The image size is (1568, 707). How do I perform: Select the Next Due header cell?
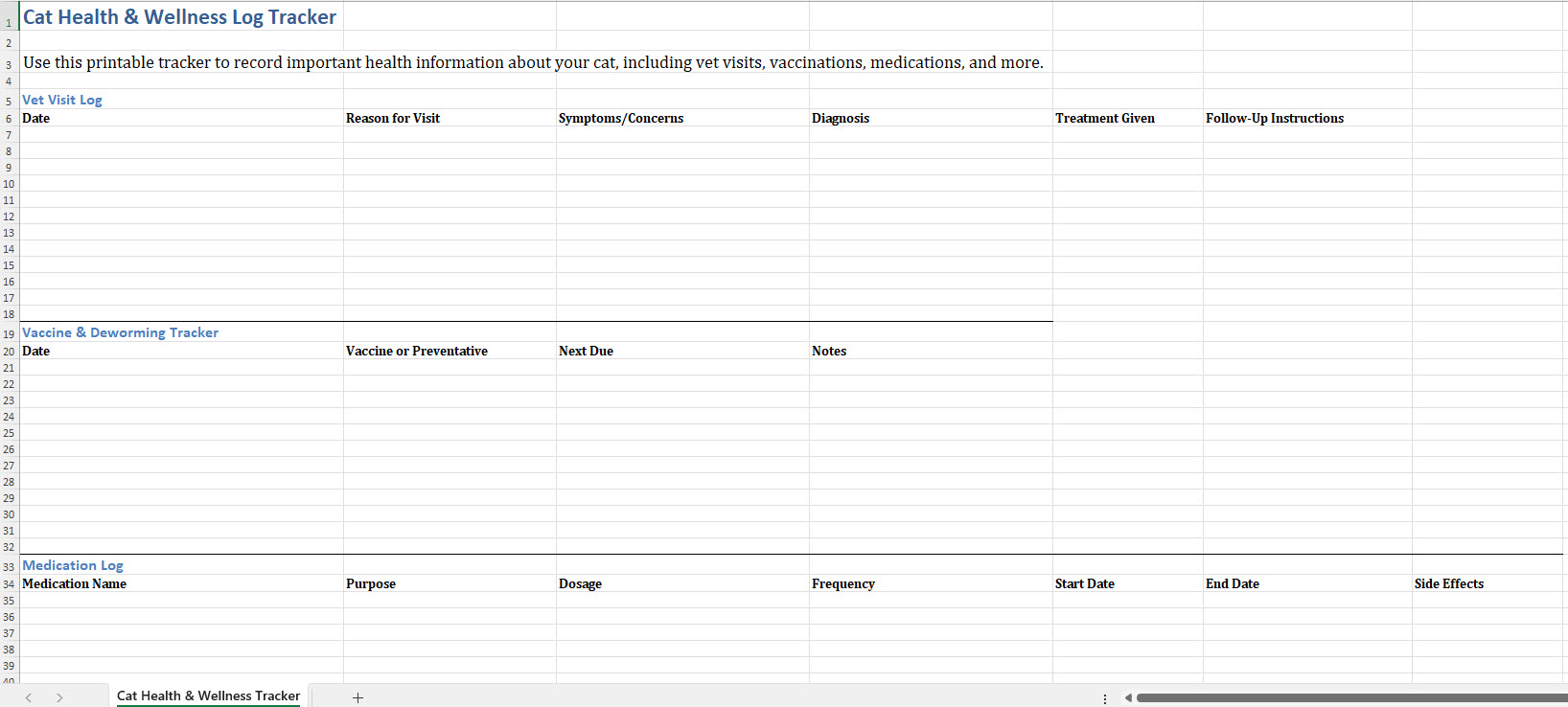point(682,351)
